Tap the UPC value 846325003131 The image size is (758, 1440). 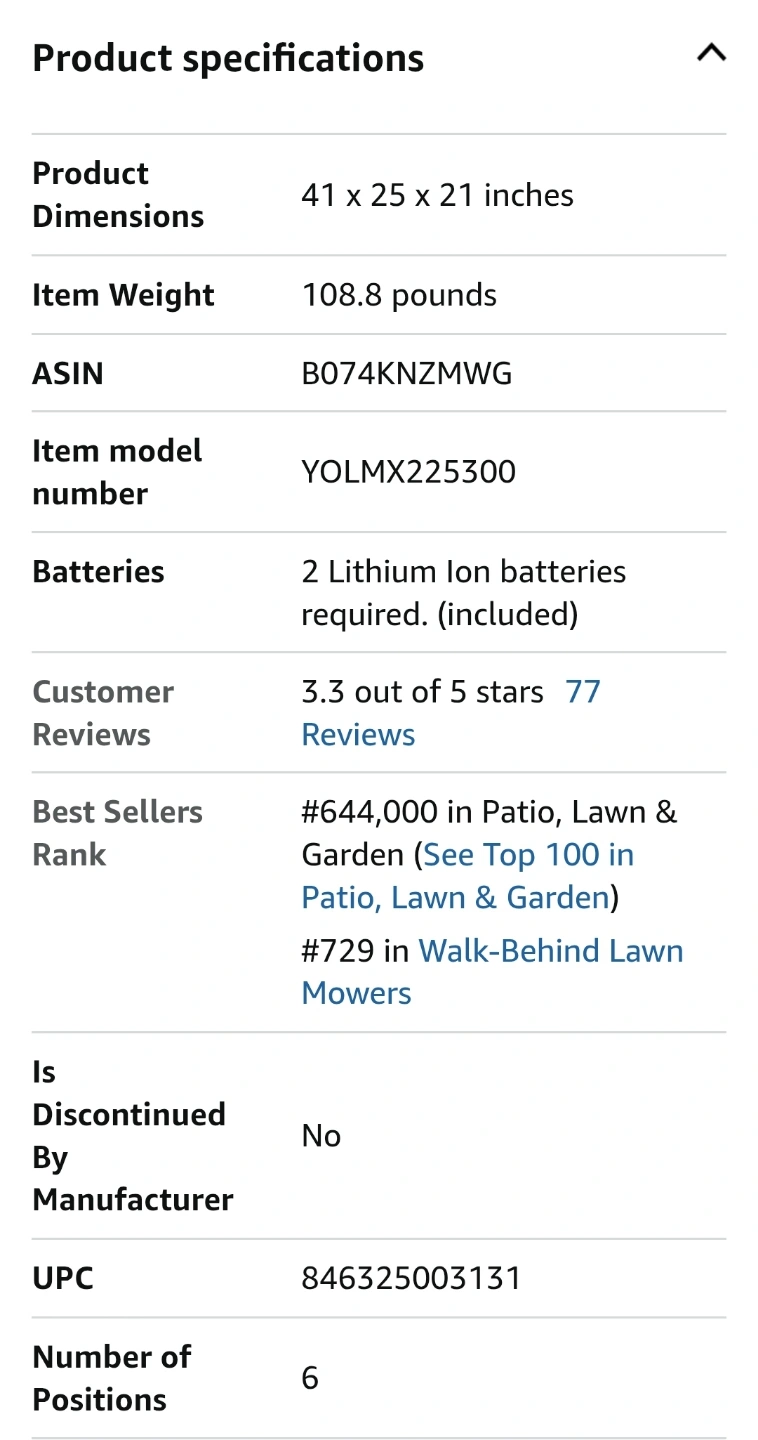point(411,1279)
